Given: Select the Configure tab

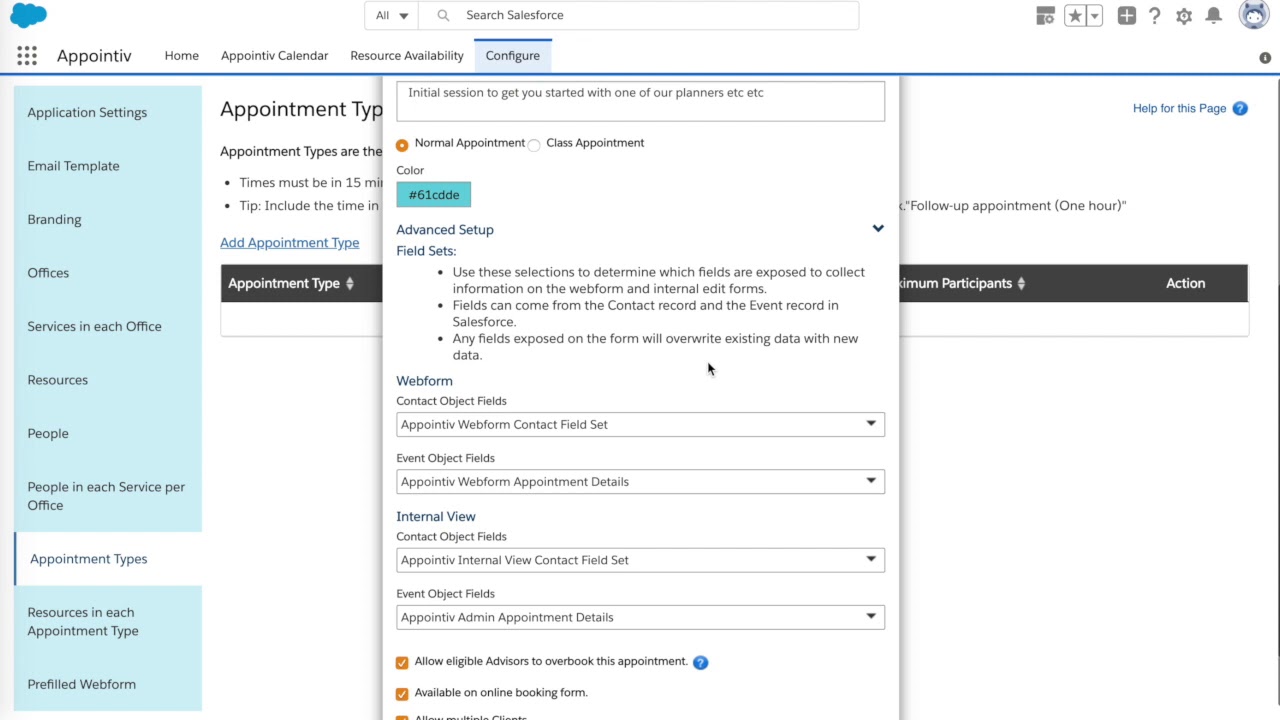Looking at the screenshot, I should tap(513, 56).
